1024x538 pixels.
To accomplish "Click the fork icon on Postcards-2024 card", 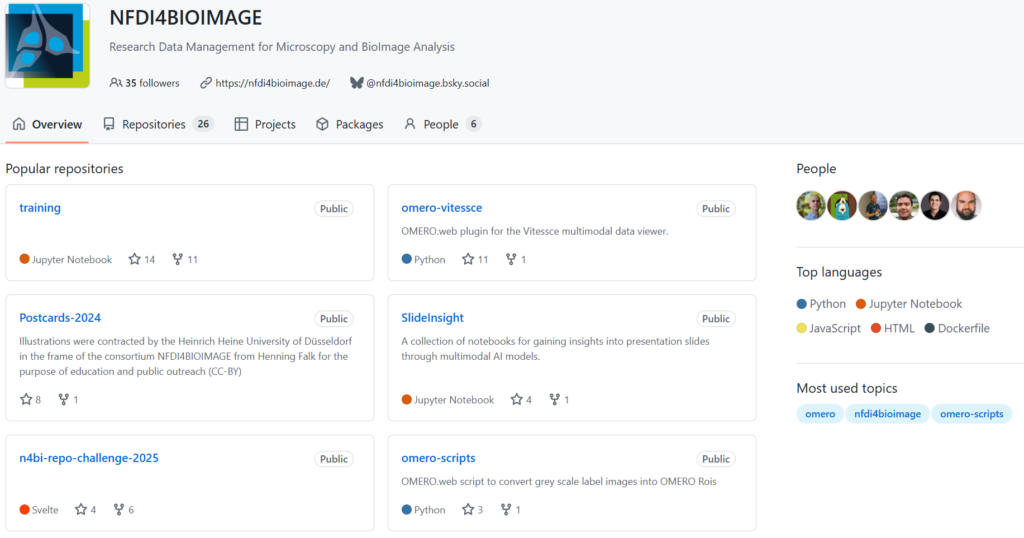I will click(64, 399).
